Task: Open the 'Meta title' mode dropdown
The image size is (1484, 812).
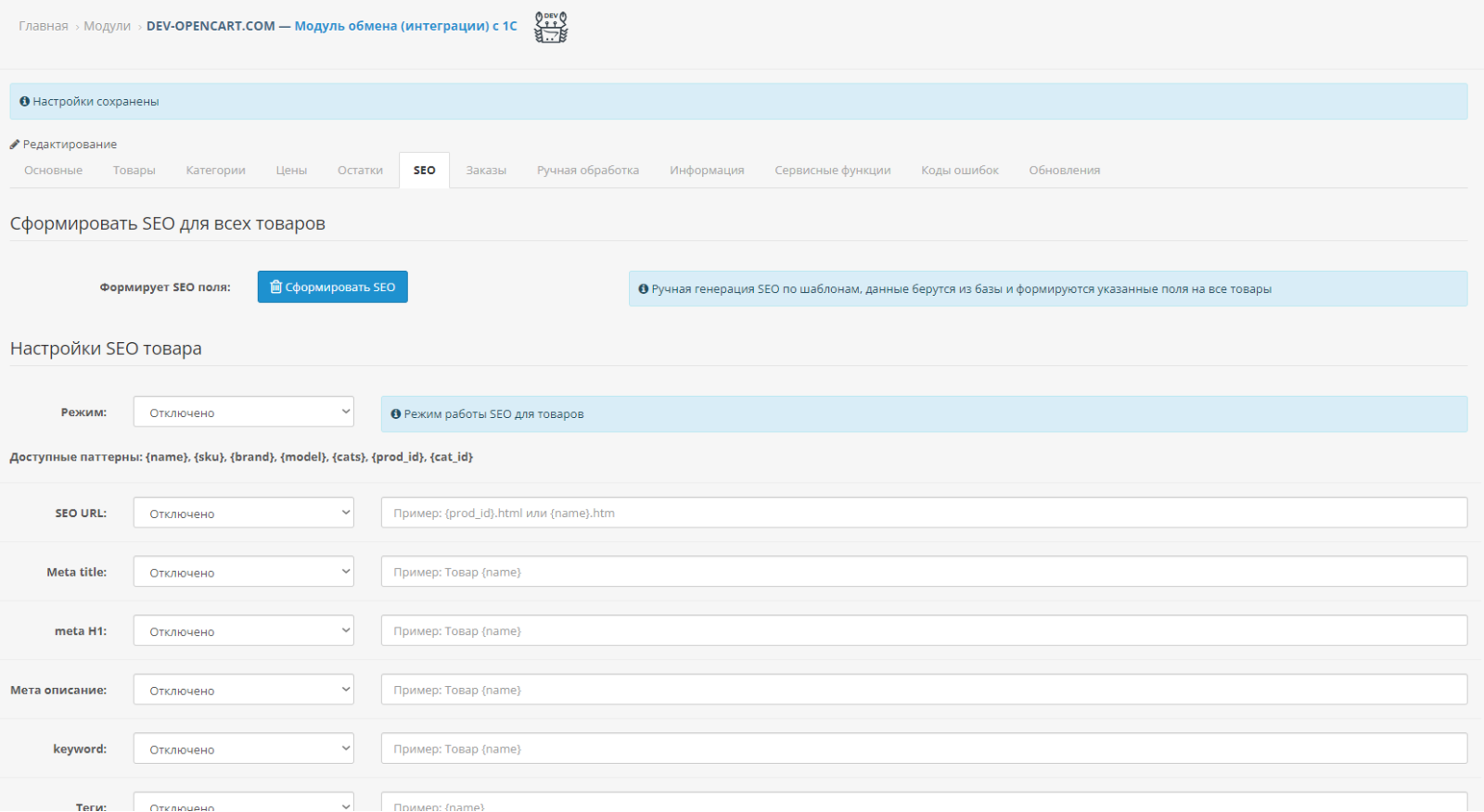Action: coord(244,572)
